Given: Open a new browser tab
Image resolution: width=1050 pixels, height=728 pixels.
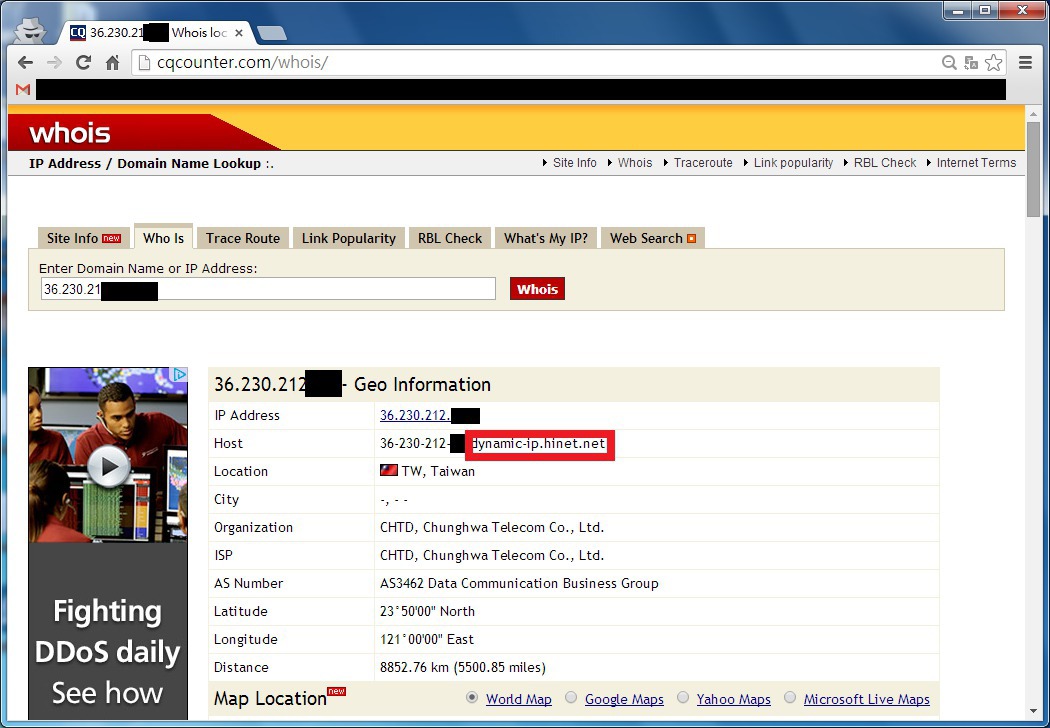Looking at the screenshot, I should point(271,32).
